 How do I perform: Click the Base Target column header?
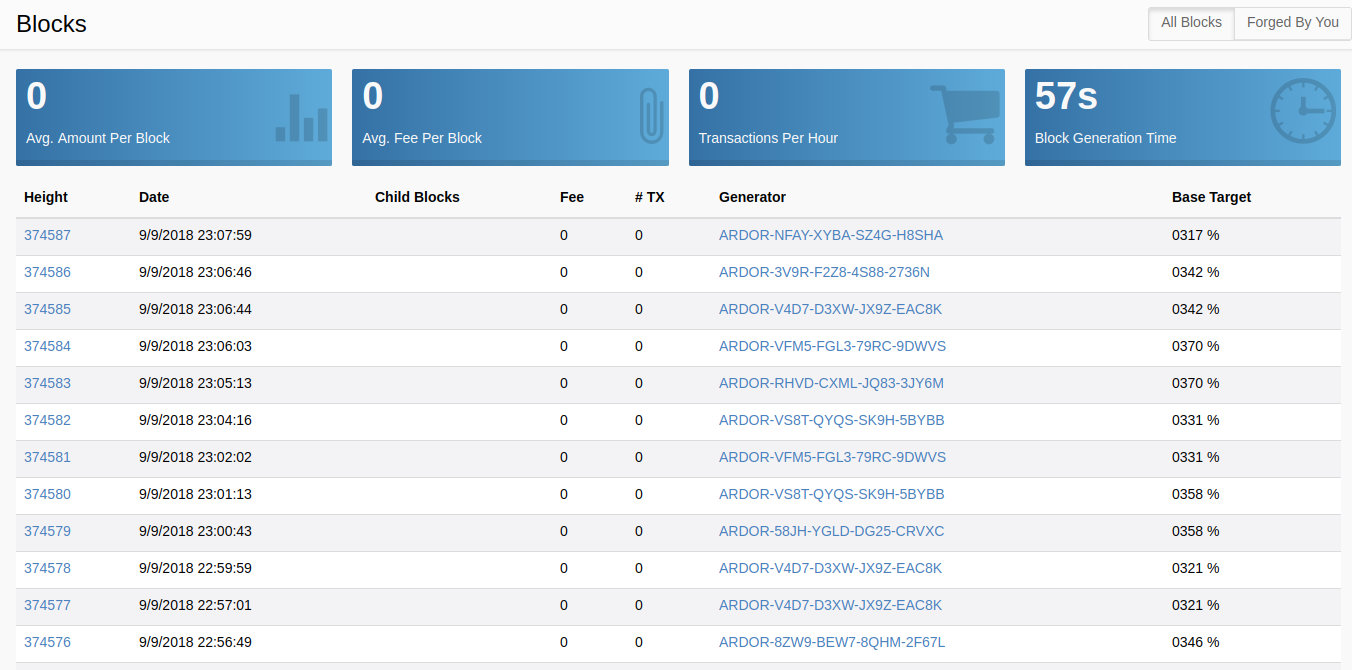pos(1211,198)
